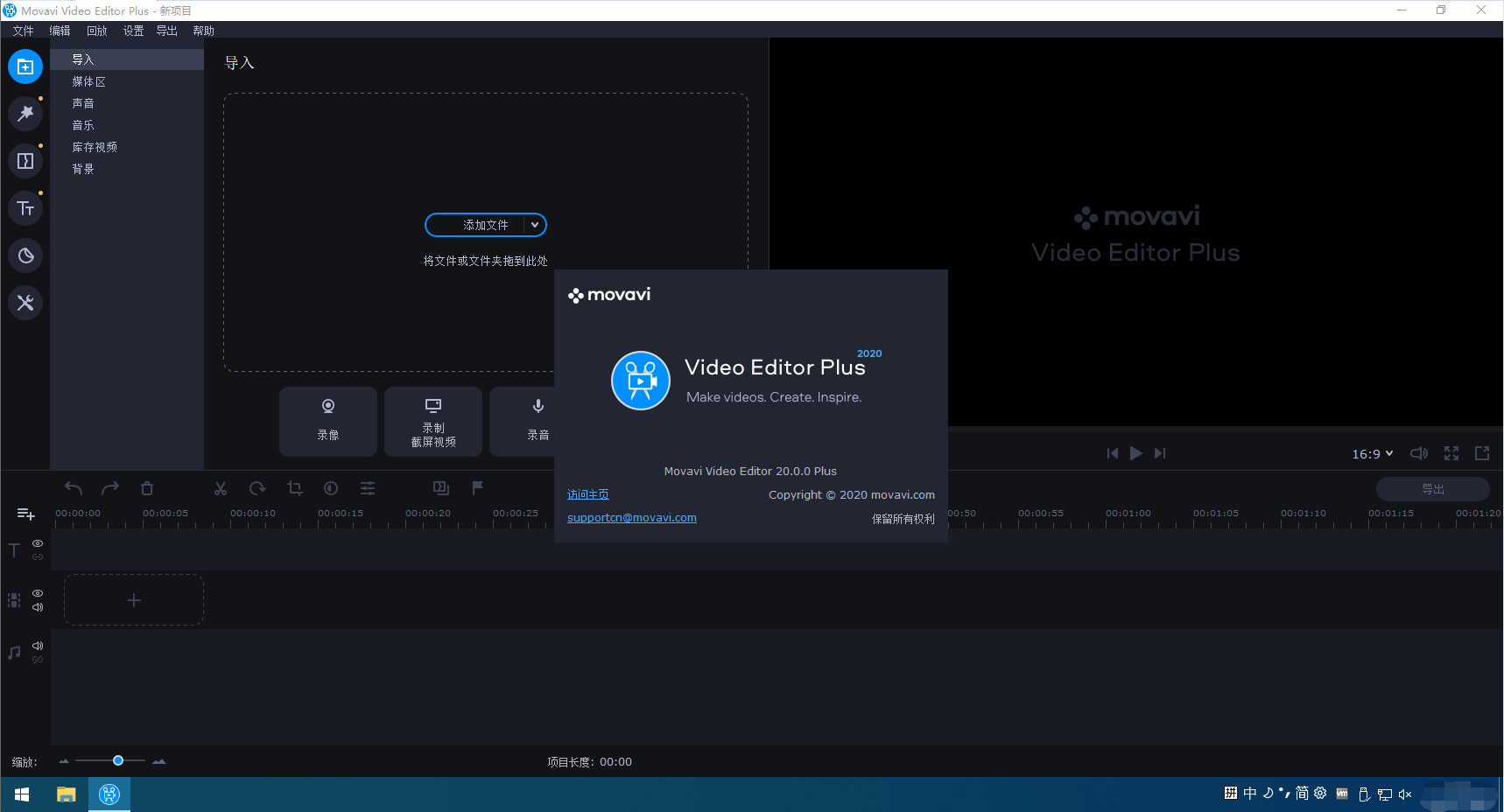Click the Split scissors icon

[221, 488]
